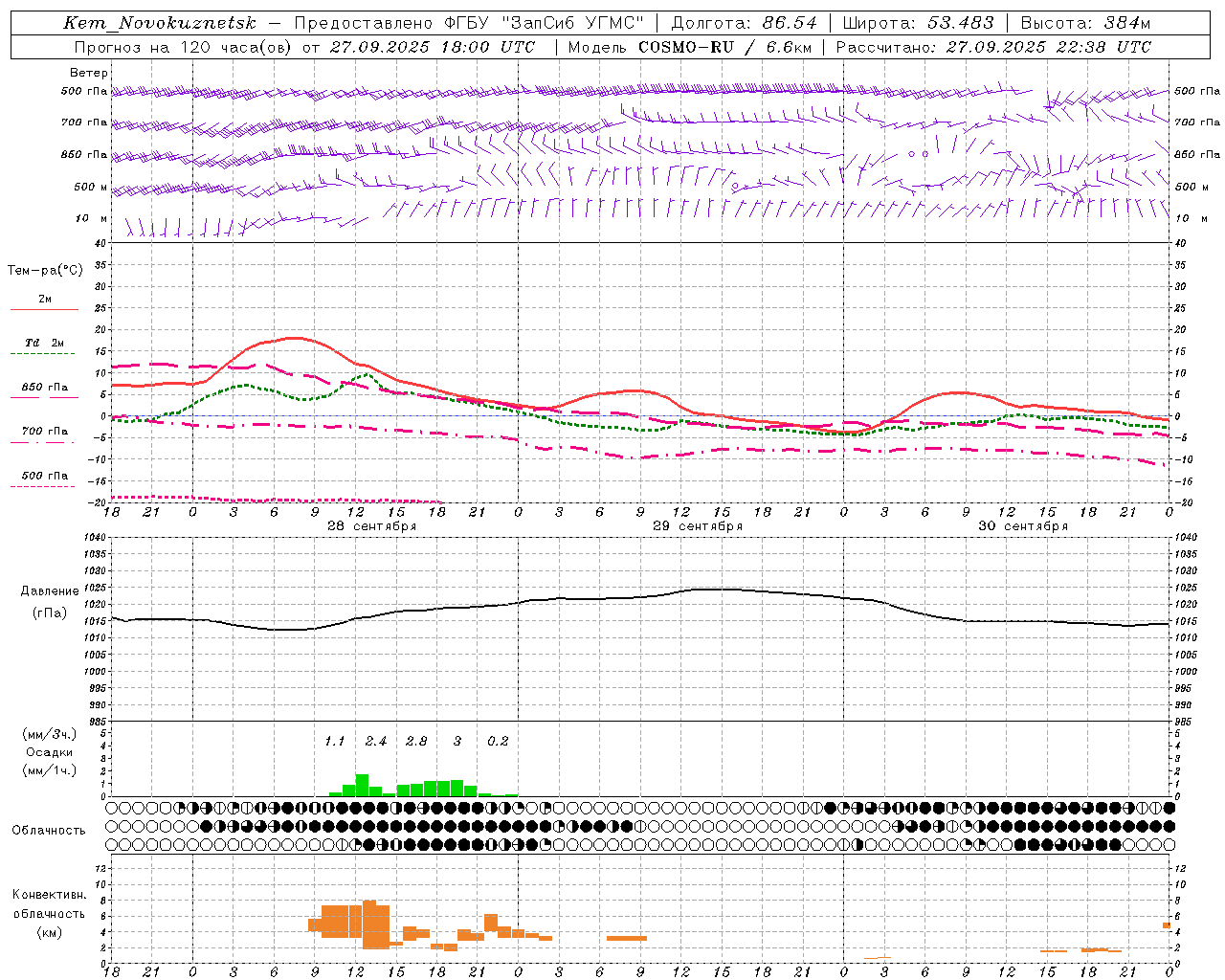The width and height of the screenshot is (1225, 980).
Task: Click the Осадки precipitation label
Action: [50, 752]
